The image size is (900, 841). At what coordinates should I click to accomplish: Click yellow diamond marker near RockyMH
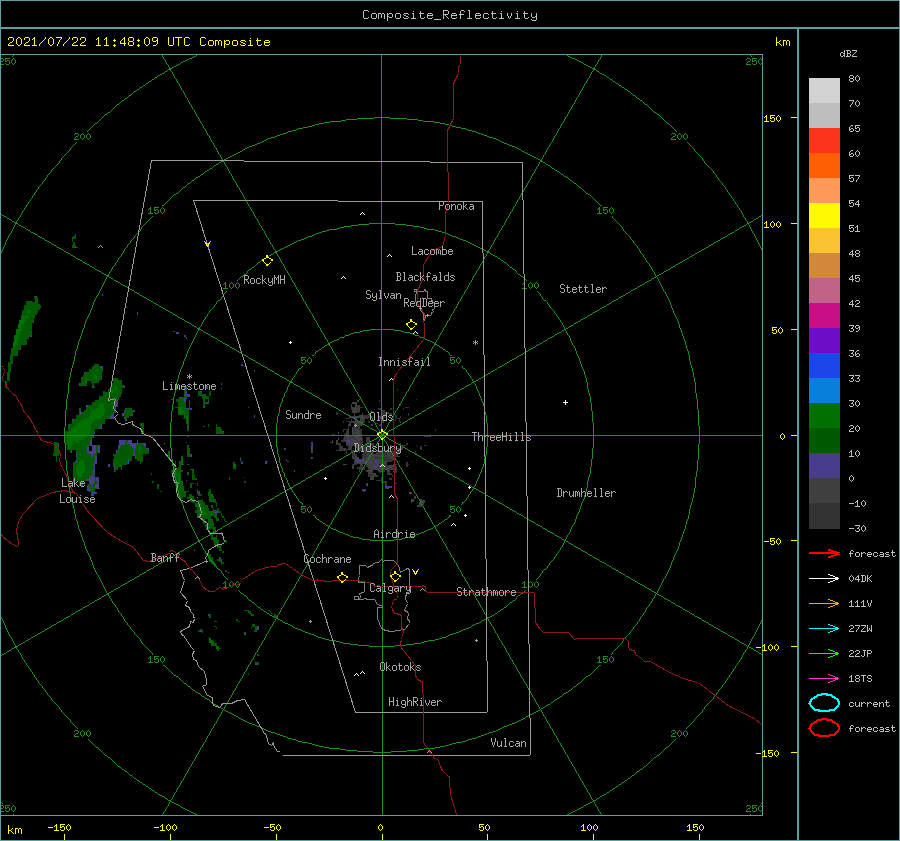267,261
